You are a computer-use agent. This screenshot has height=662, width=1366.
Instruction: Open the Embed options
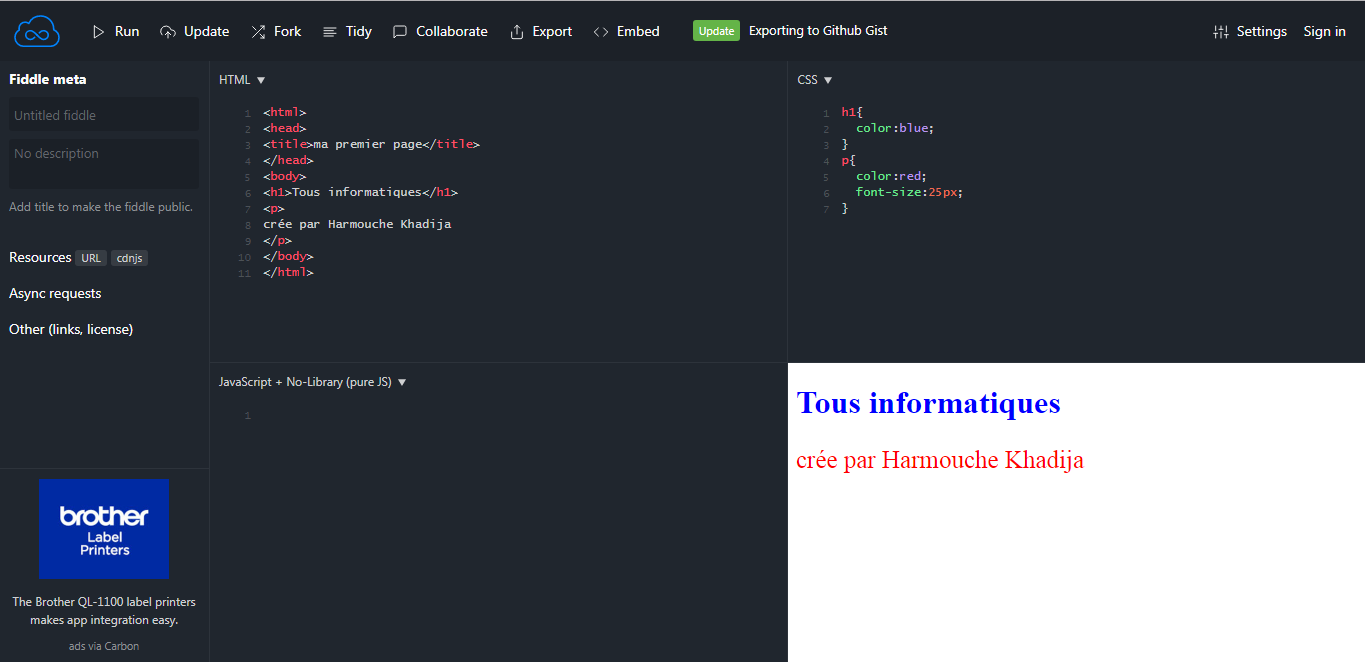(626, 31)
